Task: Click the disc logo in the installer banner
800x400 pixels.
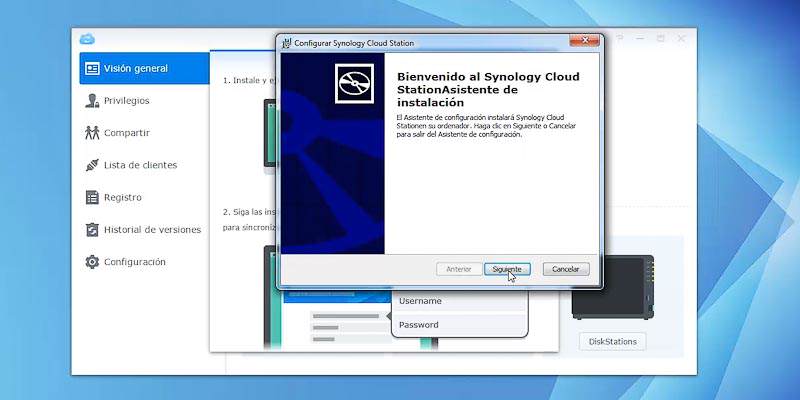Action: (x=354, y=84)
